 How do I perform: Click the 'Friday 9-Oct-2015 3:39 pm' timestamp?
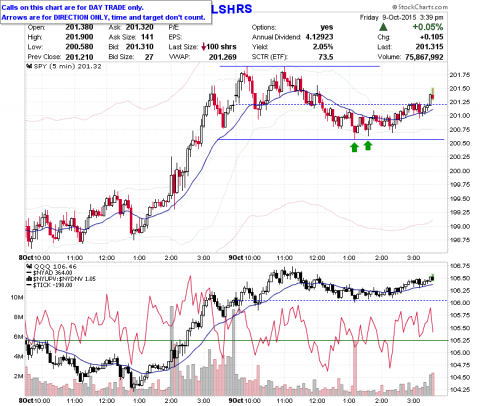(402, 17)
